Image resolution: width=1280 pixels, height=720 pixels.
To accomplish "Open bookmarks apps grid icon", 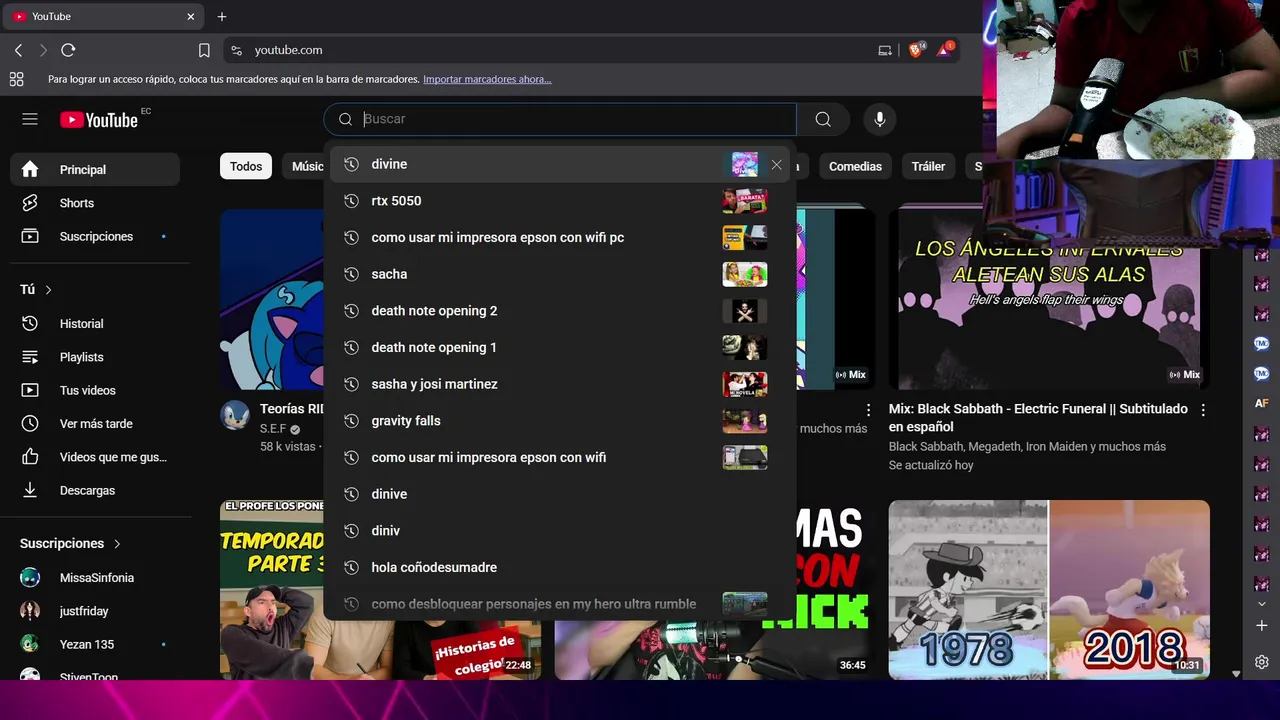I will [16, 79].
